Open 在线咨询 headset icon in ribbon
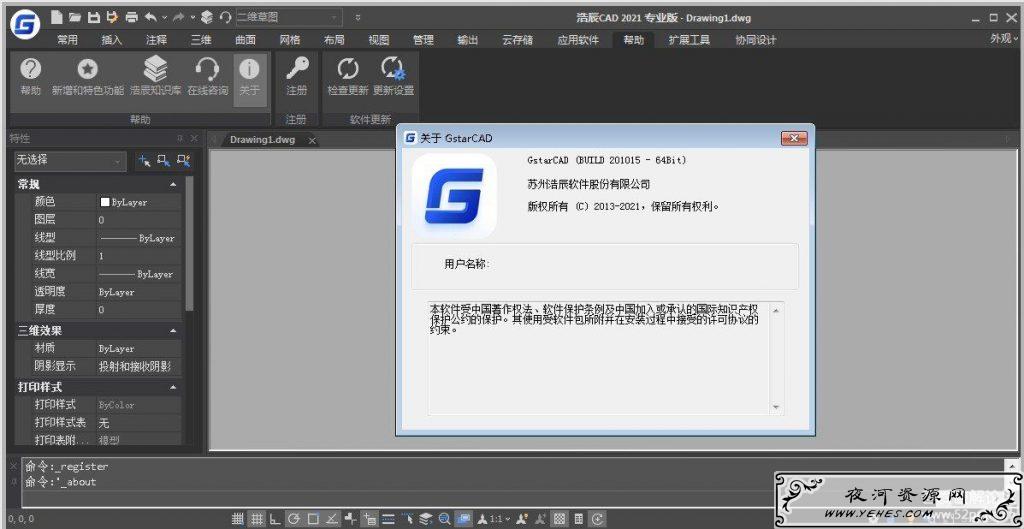This screenshot has width=1024, height=529. (x=208, y=76)
